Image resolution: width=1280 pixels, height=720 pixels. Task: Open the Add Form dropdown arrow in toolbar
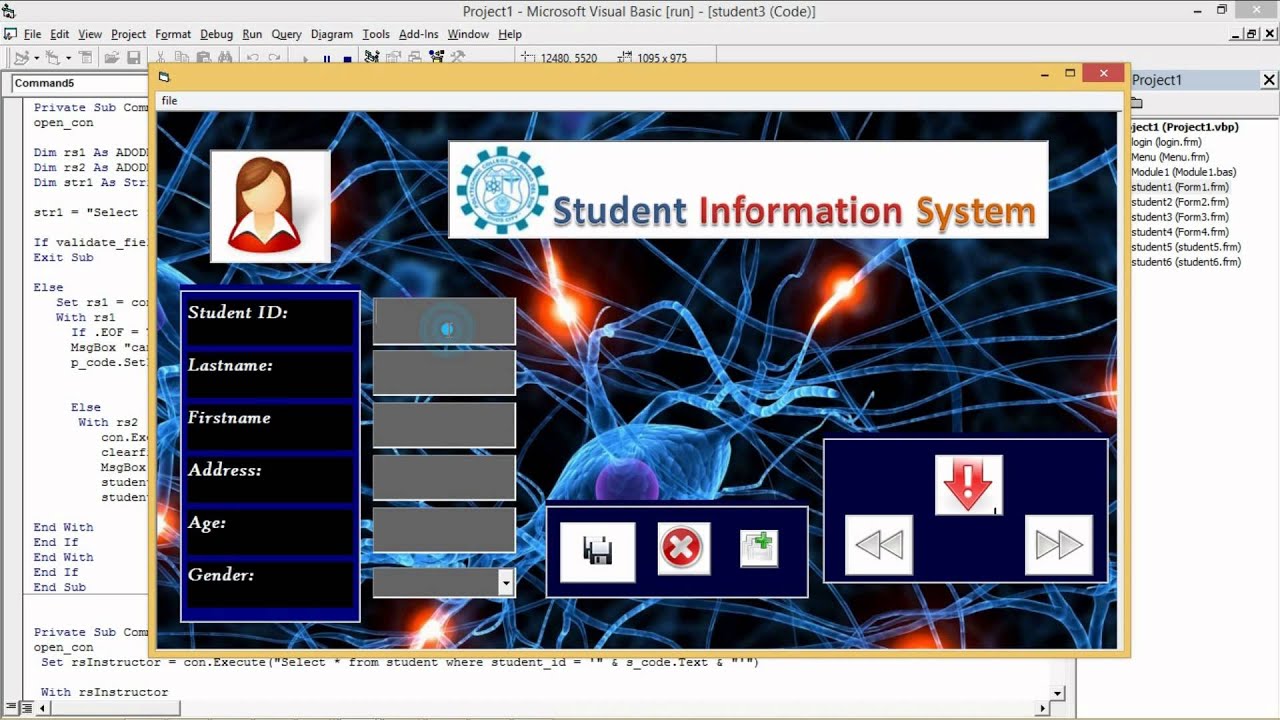tap(68, 58)
